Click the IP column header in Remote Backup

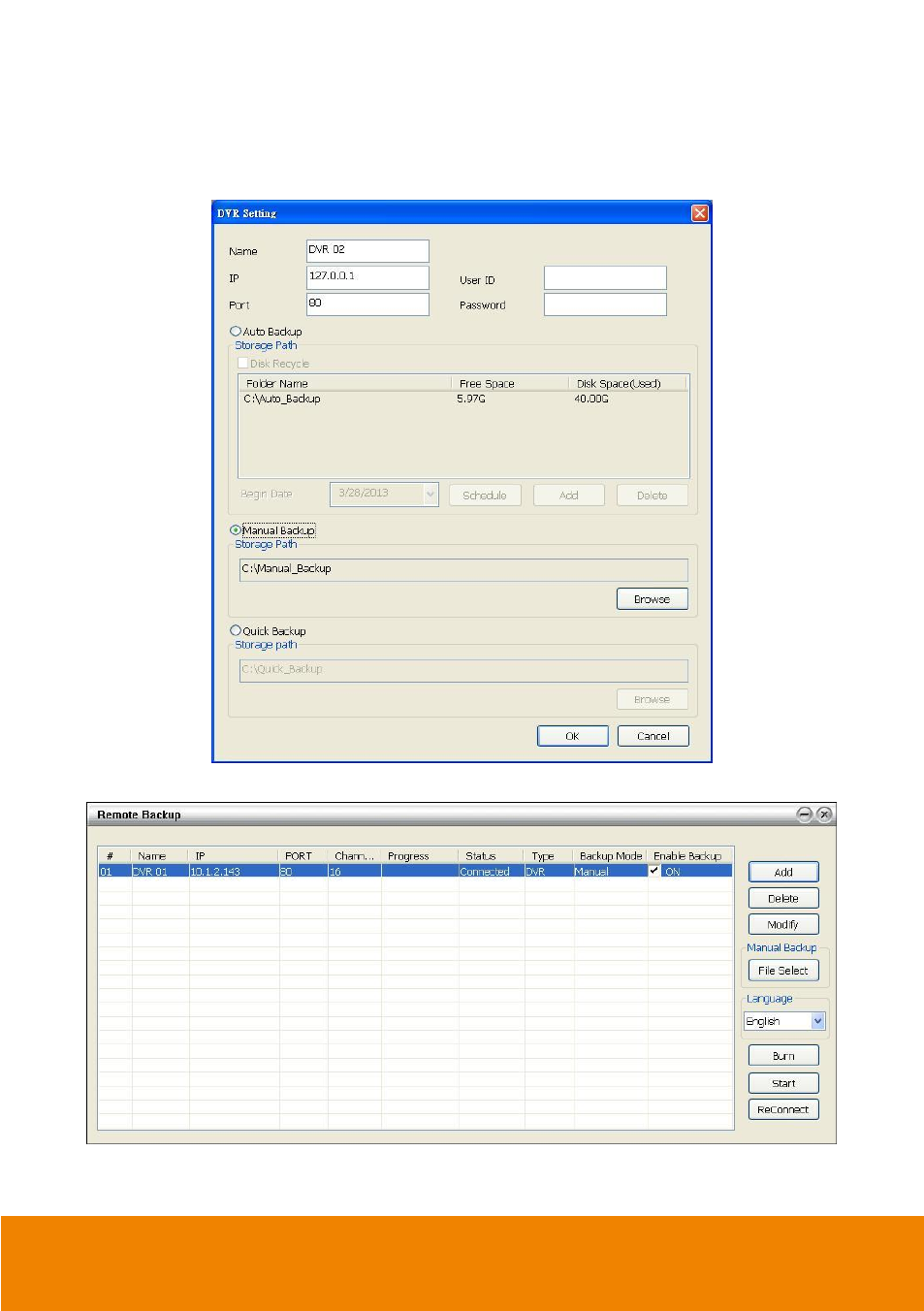pyautogui.click(x=235, y=856)
